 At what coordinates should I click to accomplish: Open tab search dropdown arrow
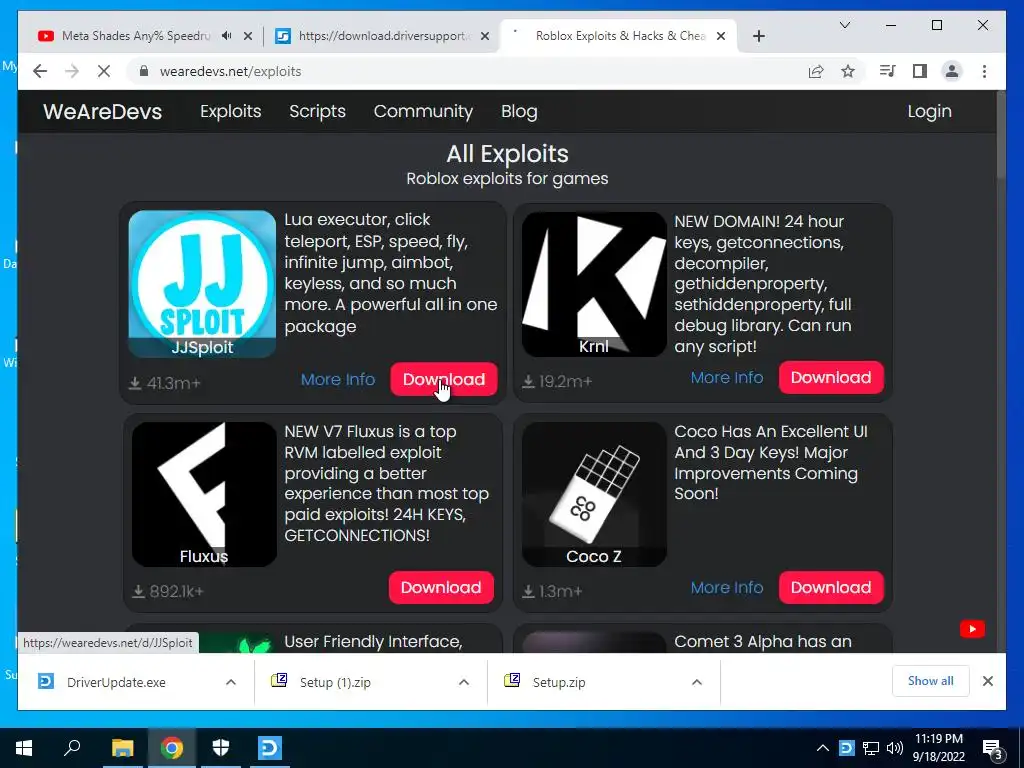(x=844, y=25)
